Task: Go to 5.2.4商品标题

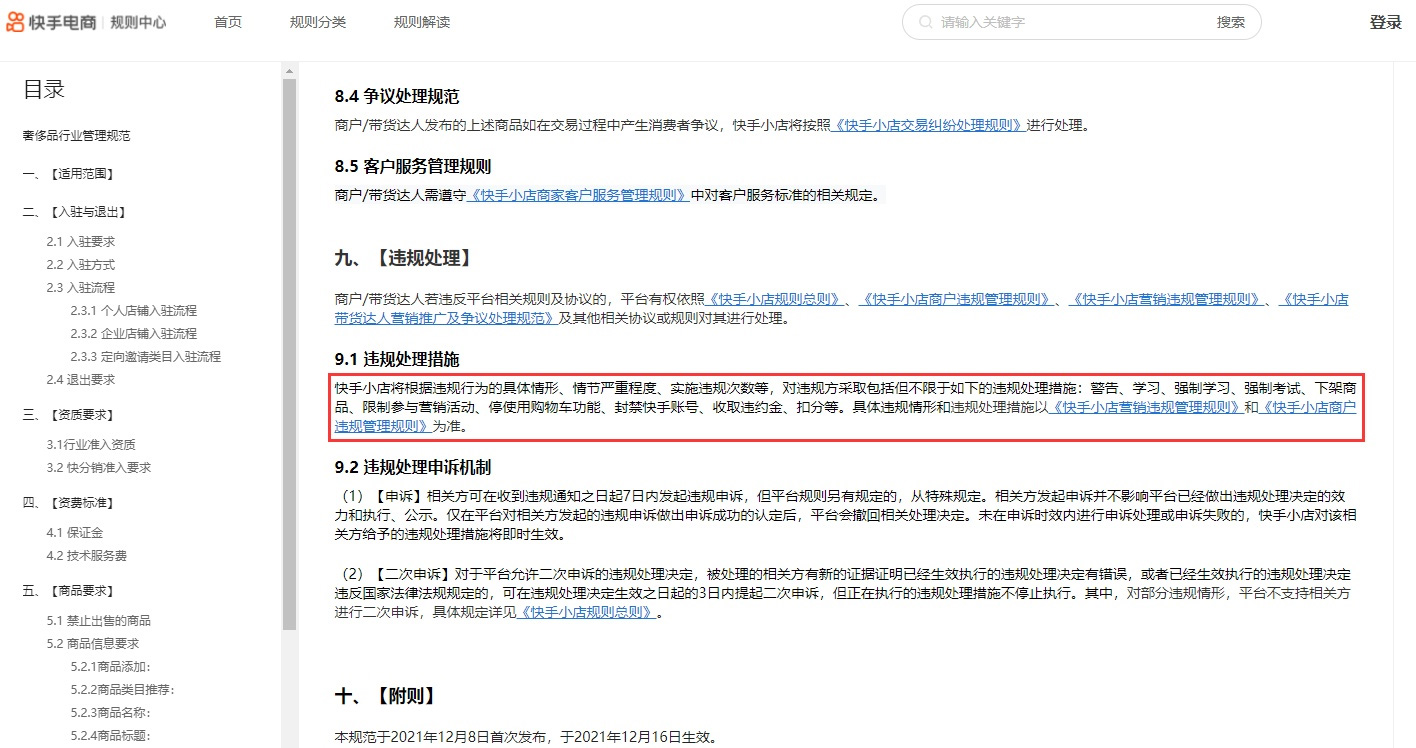Action: [111, 736]
